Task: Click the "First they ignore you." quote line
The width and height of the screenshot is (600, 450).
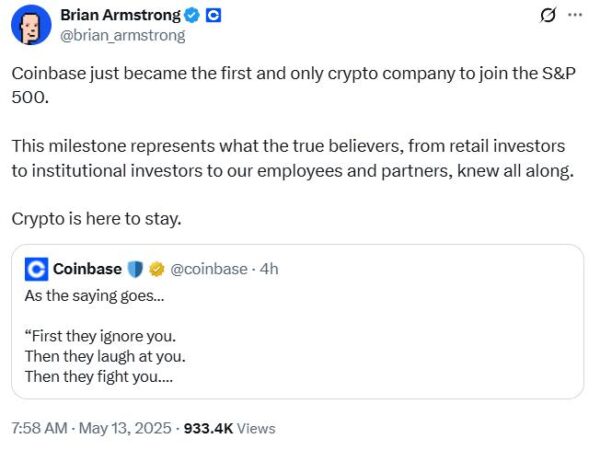Action: coord(105,335)
